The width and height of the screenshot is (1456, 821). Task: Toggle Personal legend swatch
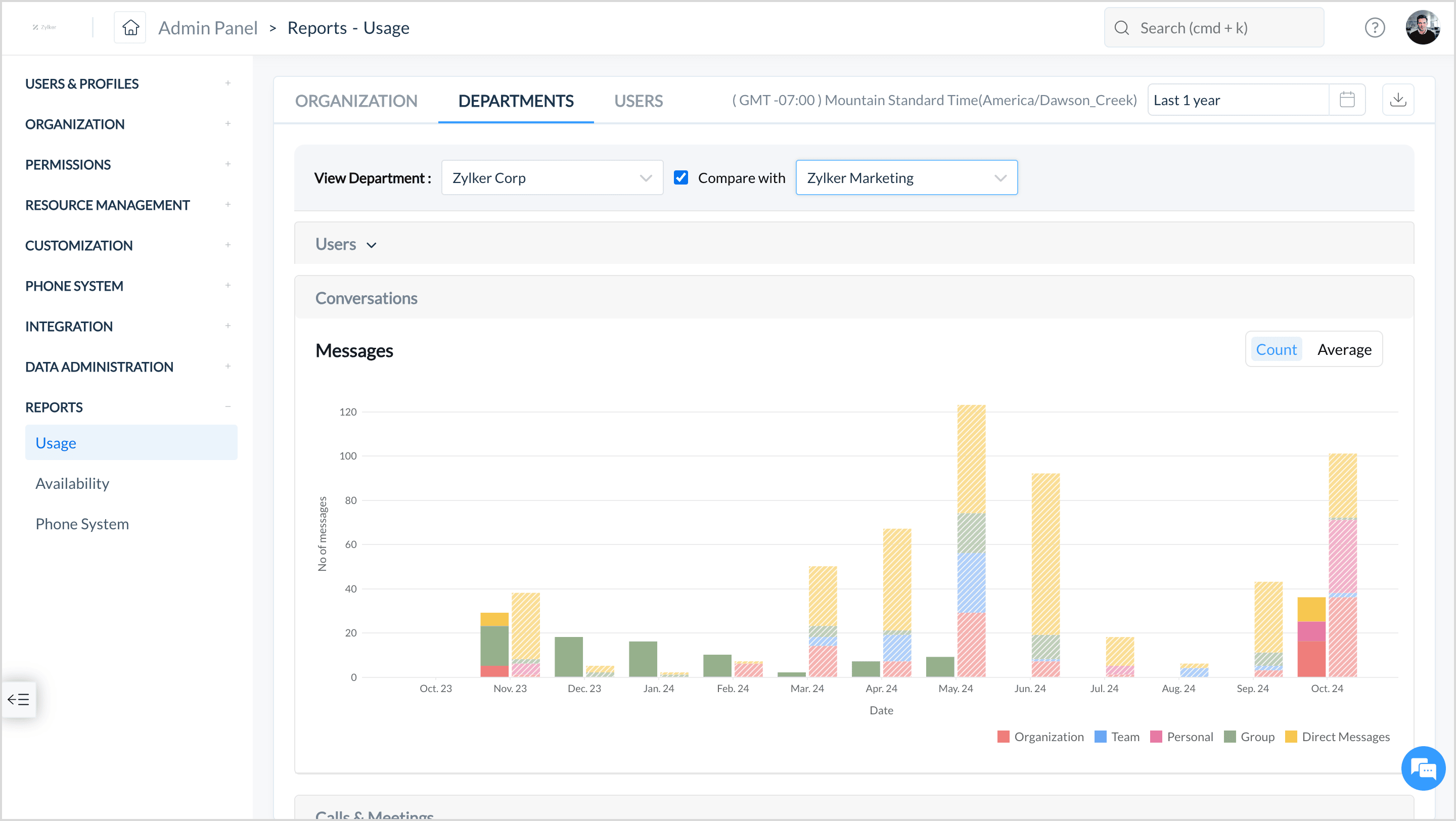[x=1156, y=737]
